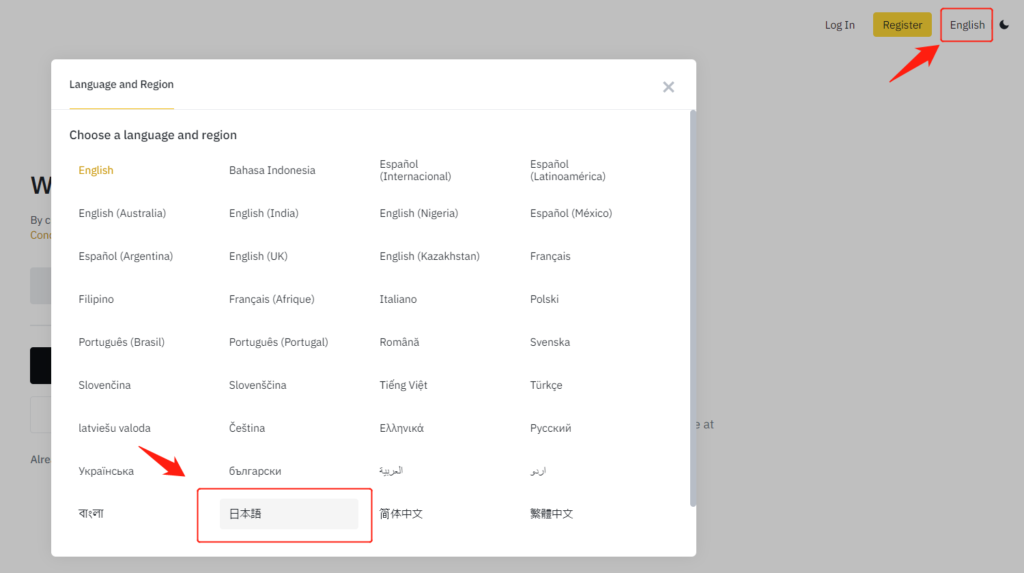Close the Language and Region dialog
Viewport: 1024px width, 573px height.
click(668, 87)
